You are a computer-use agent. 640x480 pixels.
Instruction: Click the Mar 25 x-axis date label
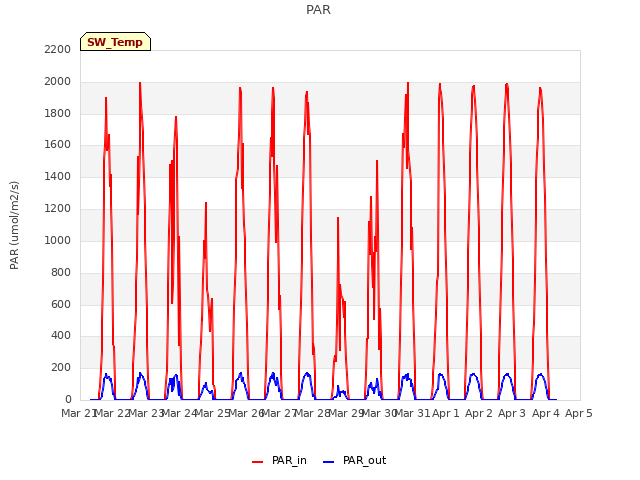click(212, 413)
